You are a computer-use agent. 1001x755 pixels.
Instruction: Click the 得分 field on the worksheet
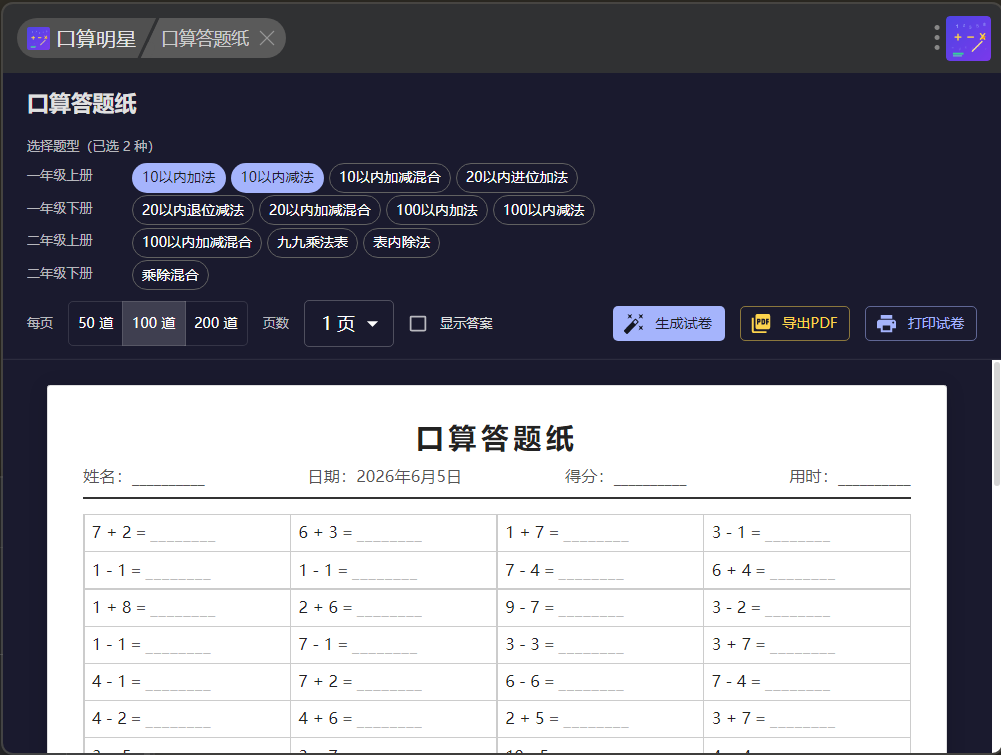click(x=626, y=477)
